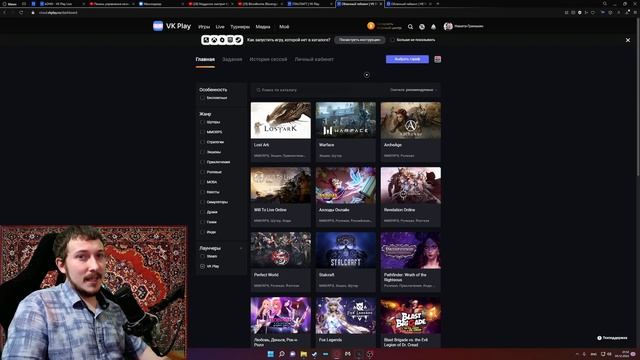Viewport: 640px width, 360px height.
Task: Open the sort by recommended dropdown
Action: (413, 90)
